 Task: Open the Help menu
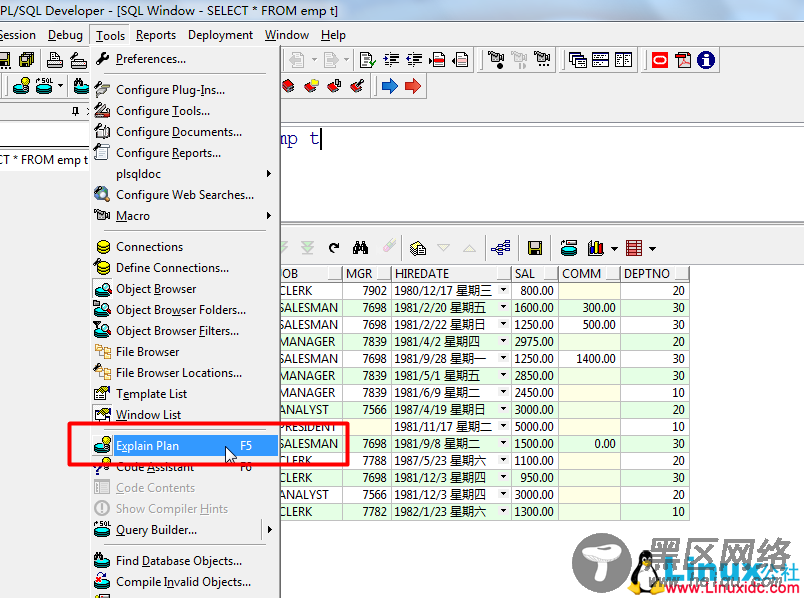(x=333, y=35)
